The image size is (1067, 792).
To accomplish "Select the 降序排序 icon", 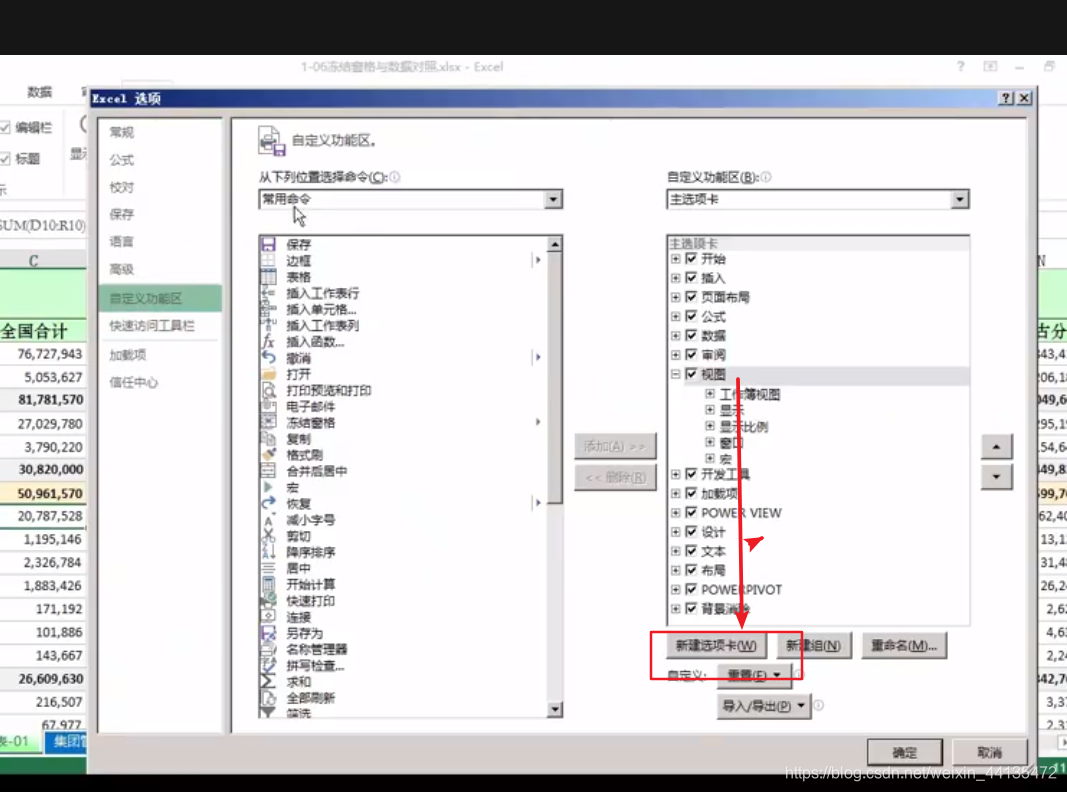I will pos(269,552).
